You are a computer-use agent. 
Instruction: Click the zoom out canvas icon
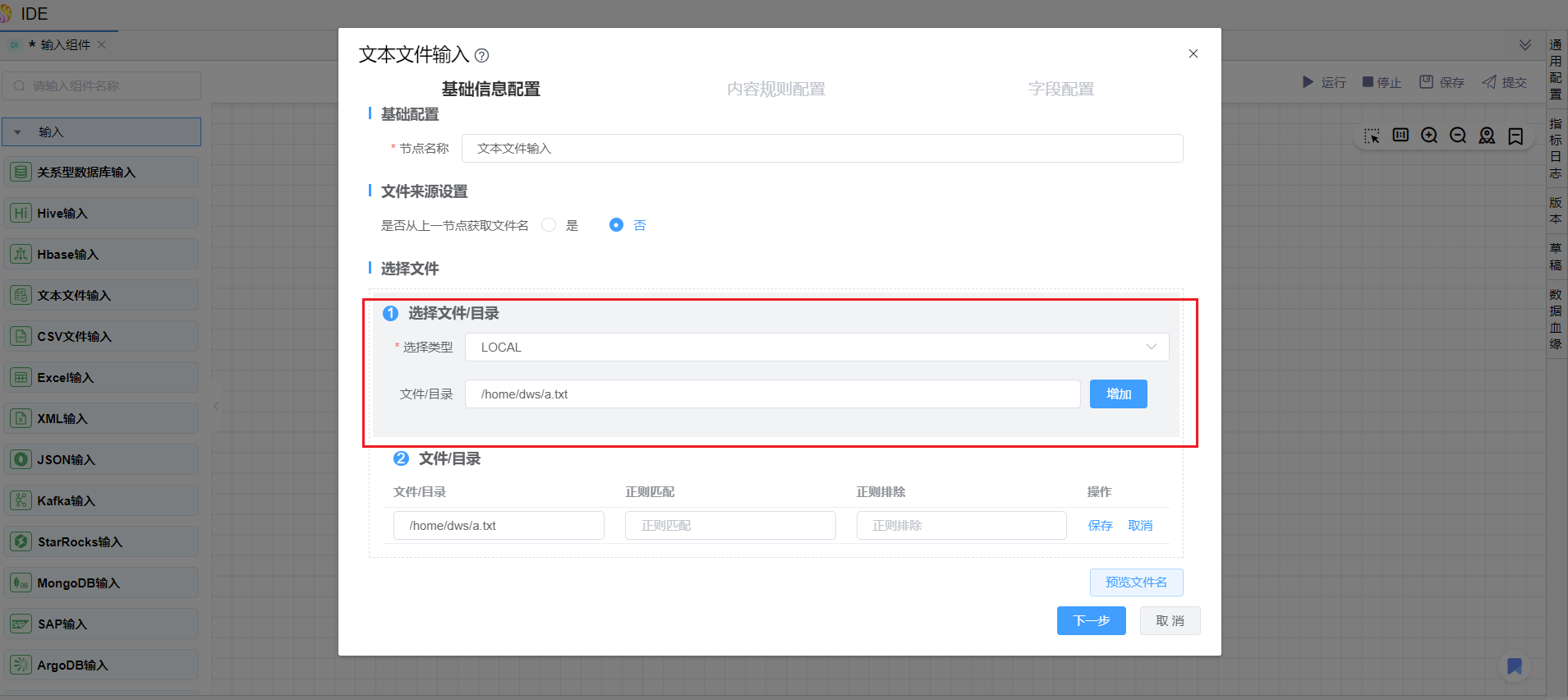[1458, 136]
